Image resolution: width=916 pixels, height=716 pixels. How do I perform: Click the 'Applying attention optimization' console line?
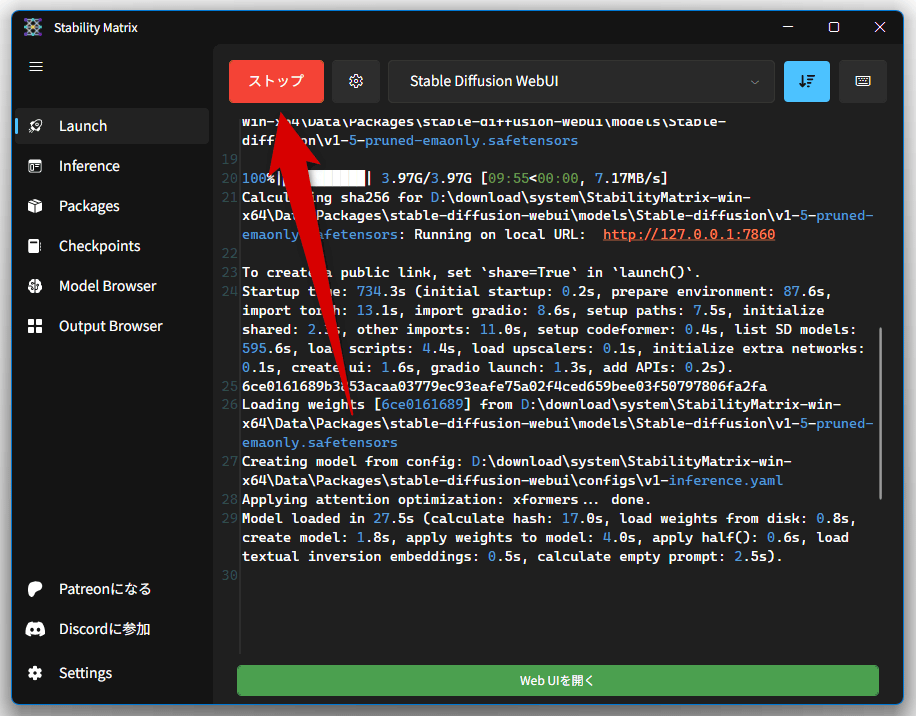pyautogui.click(x=446, y=500)
